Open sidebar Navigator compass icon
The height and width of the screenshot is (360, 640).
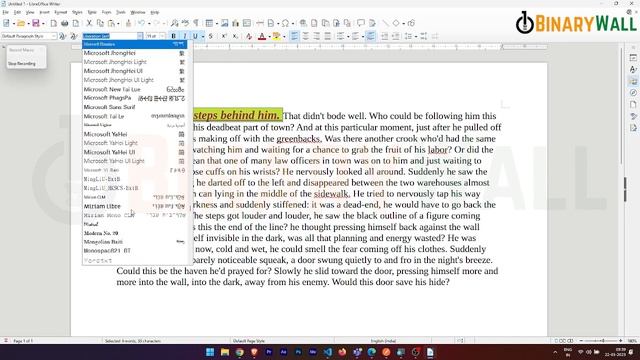pos(633,93)
